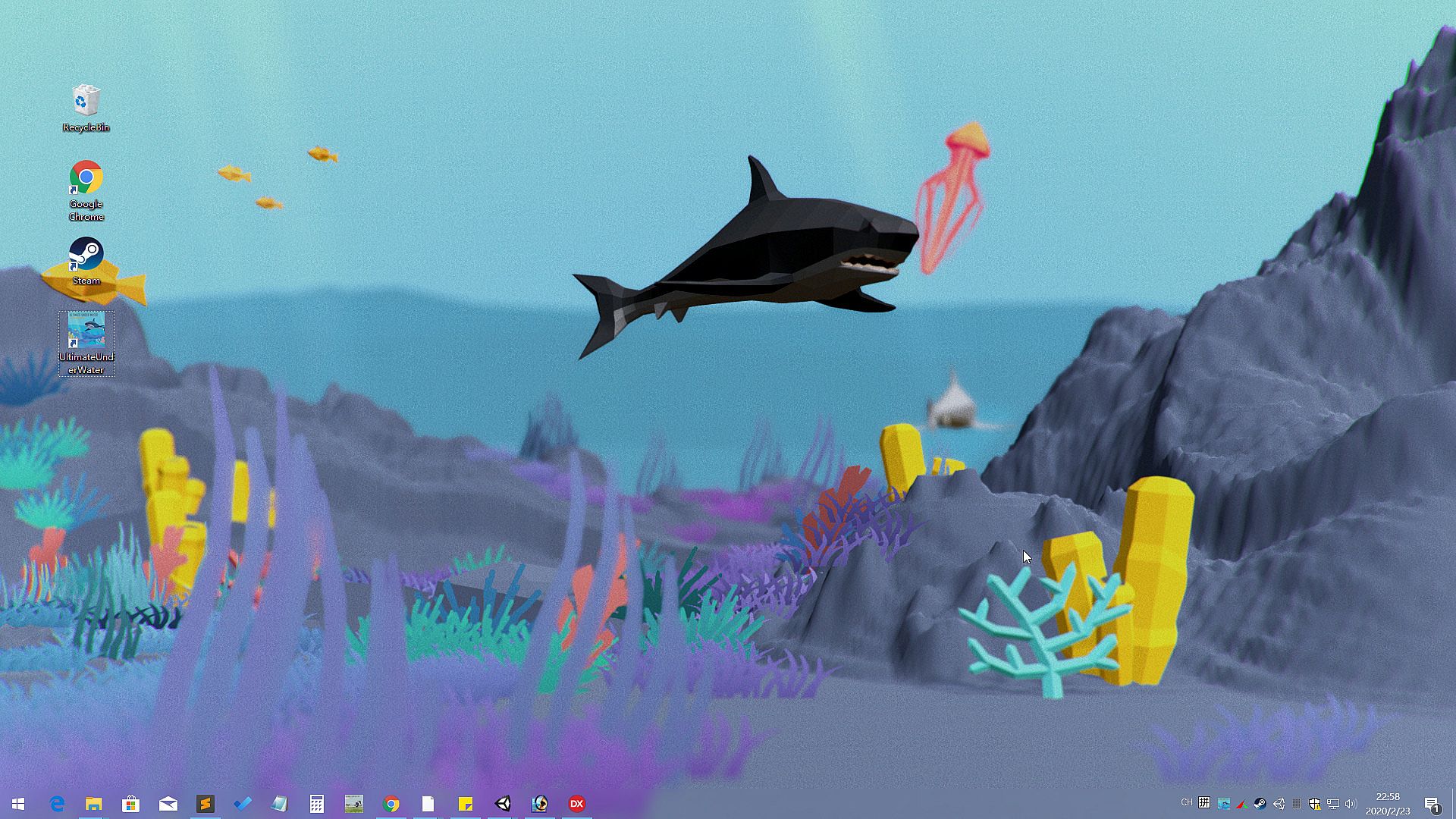Open the clock and calendar flyout
This screenshot has width=1456, height=819.
(x=1388, y=804)
